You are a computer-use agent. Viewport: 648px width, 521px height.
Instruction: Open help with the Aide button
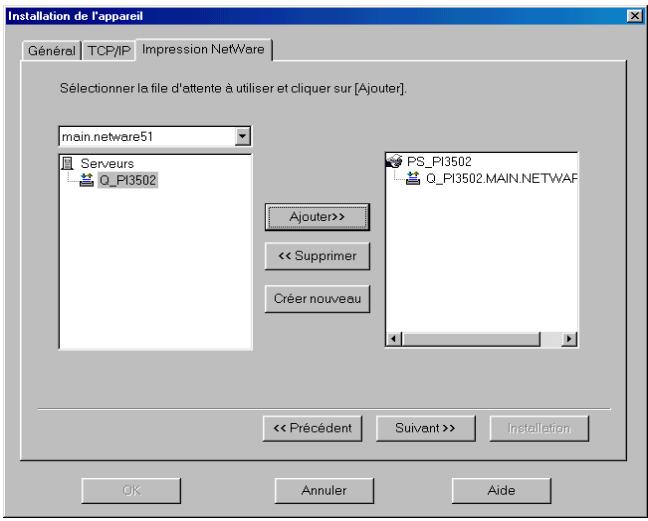[x=501, y=491]
